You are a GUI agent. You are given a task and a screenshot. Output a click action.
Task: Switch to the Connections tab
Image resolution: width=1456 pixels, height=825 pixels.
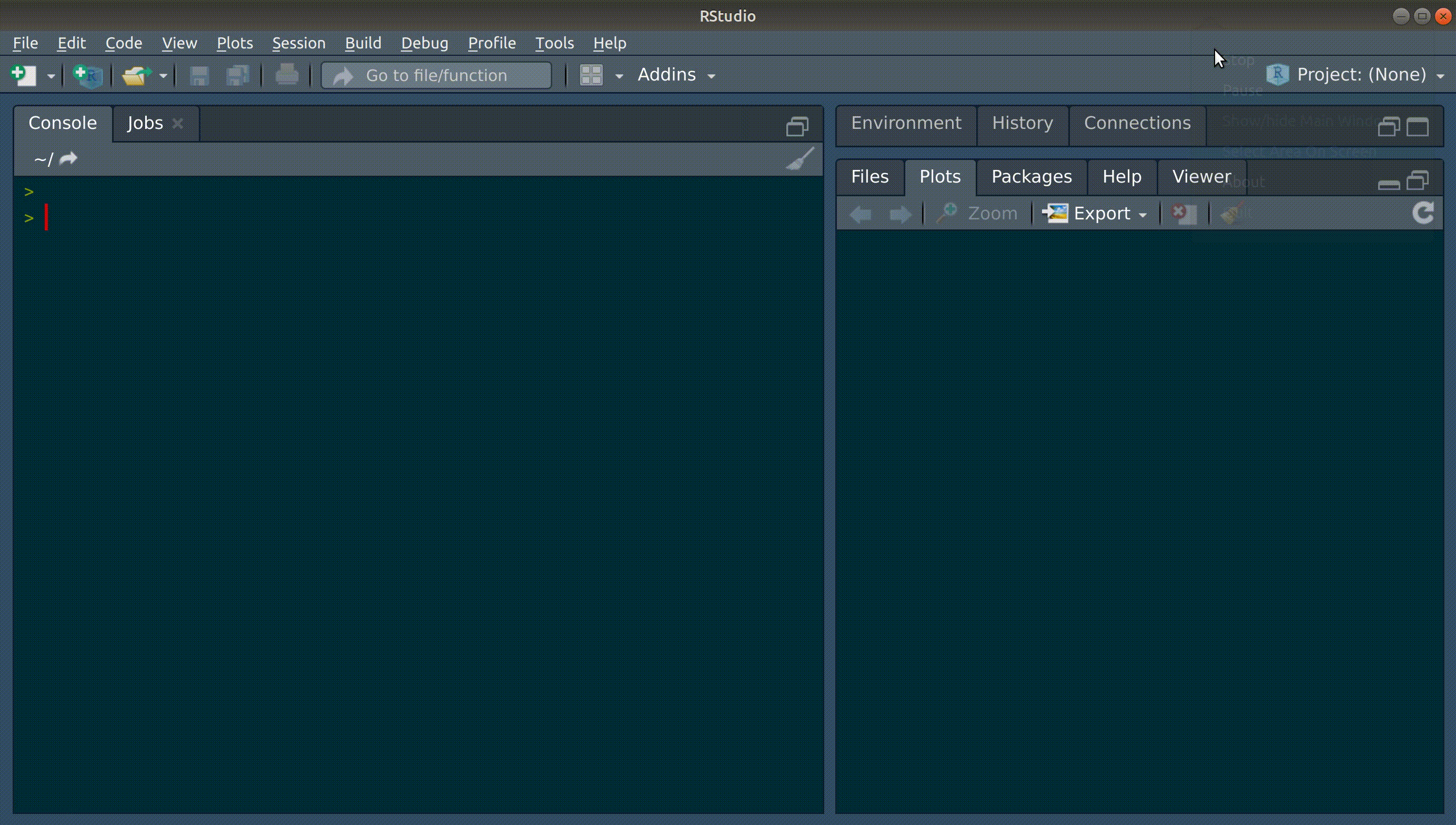tap(1137, 124)
